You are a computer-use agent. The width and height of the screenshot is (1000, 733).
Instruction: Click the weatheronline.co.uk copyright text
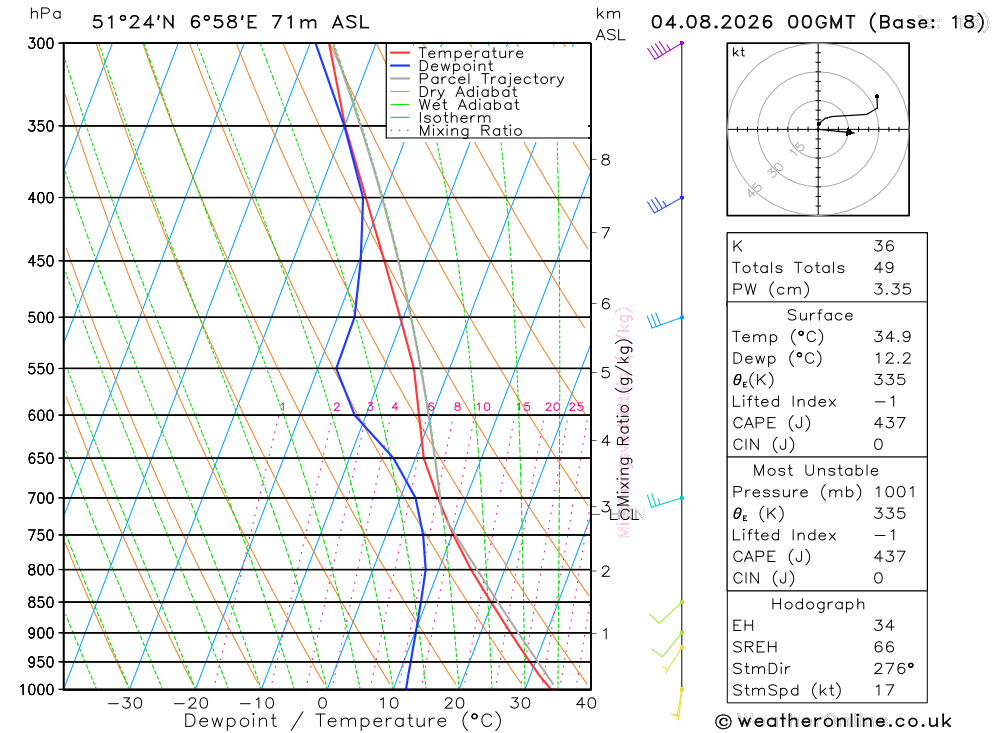pos(834,721)
